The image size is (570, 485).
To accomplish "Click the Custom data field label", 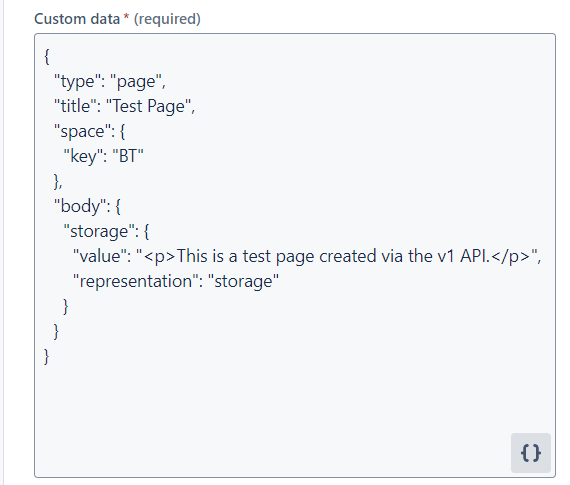I will pyautogui.click(x=77, y=19).
